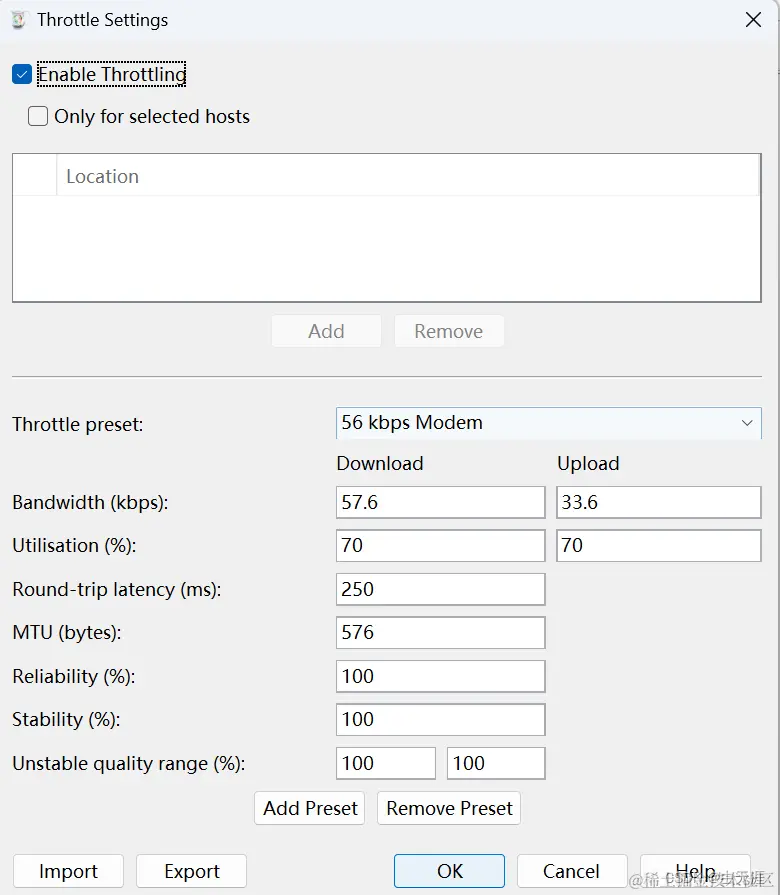
Task: Select the Upload utilisation field
Action: point(658,545)
